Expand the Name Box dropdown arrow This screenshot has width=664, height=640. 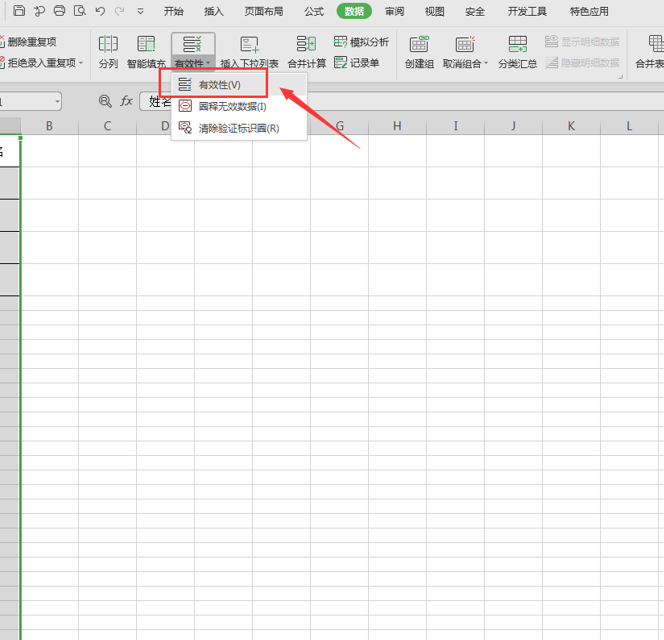click(57, 102)
